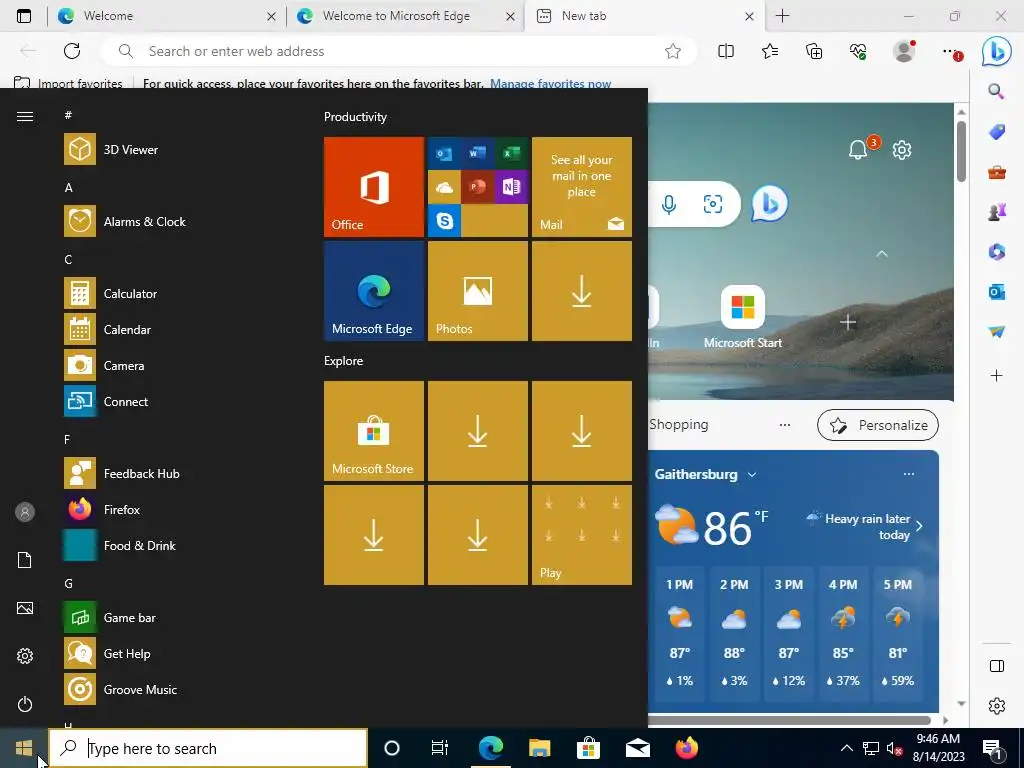The height and width of the screenshot is (768, 1024).
Task: Open Edge Settings and more menu
Action: click(x=952, y=51)
